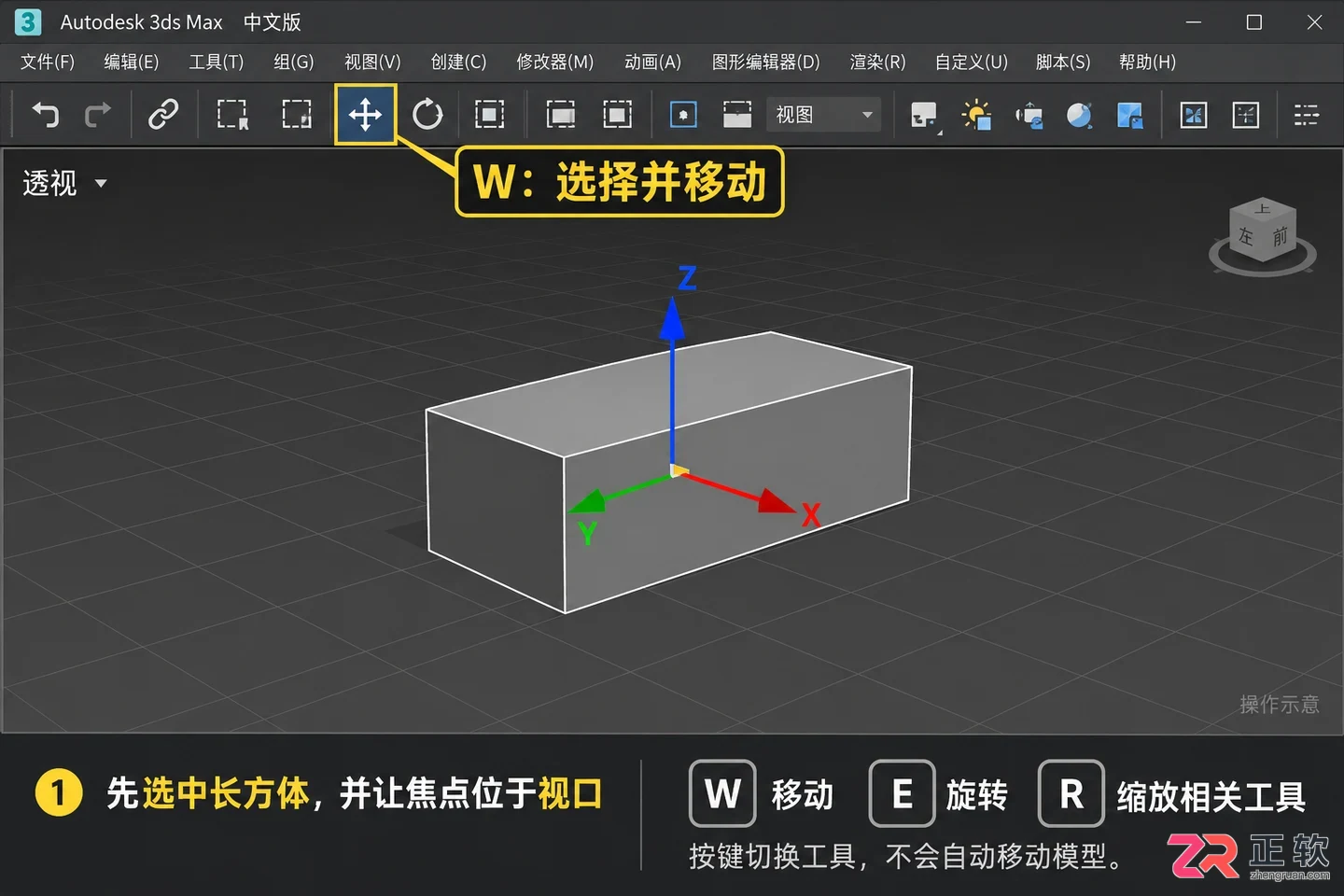Click the 上 face of the ViewCube
The image size is (1344, 896).
pyautogui.click(x=1263, y=209)
